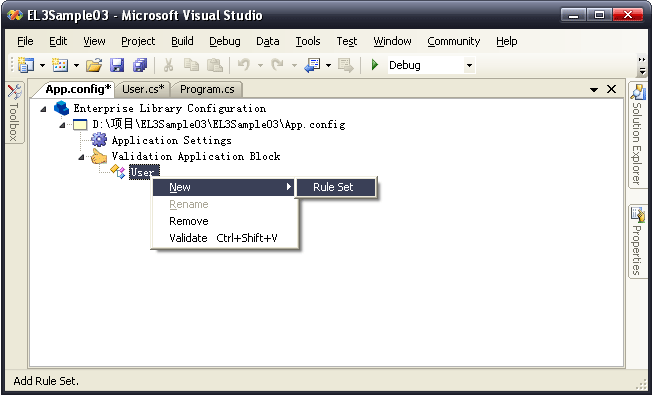Open the Tools menu

pyautogui.click(x=308, y=41)
